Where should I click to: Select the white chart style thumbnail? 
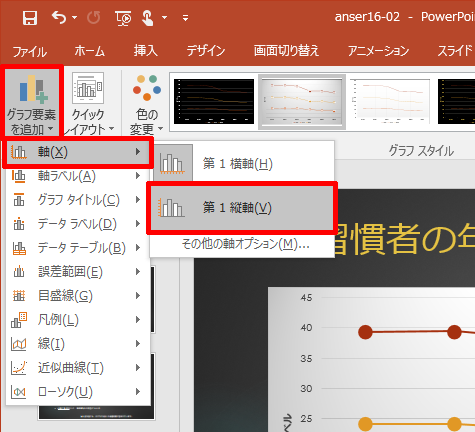point(390,101)
